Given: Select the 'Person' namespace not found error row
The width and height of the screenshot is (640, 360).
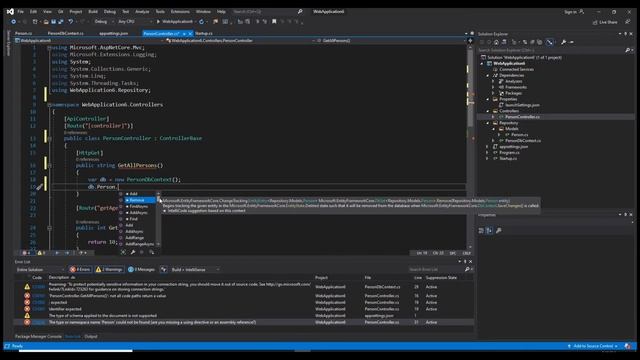Looking at the screenshot, I should (x=244, y=322).
